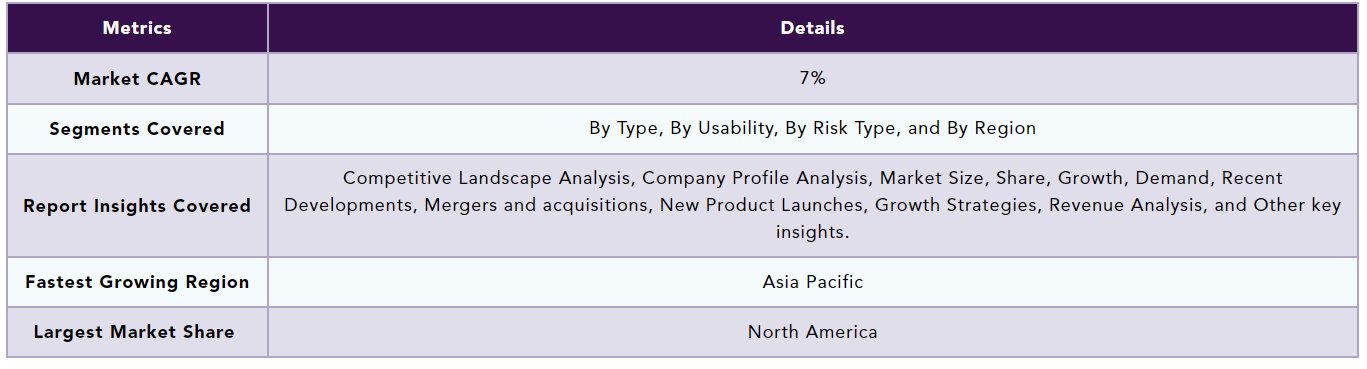Click the 7% CAGR value cell
This screenshot has height=369, width=1367.
tap(812, 78)
